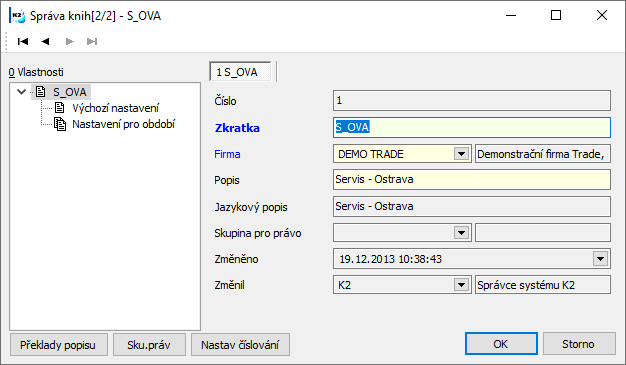
Task: Collapse the S_OVA tree node
Action: click(22, 92)
